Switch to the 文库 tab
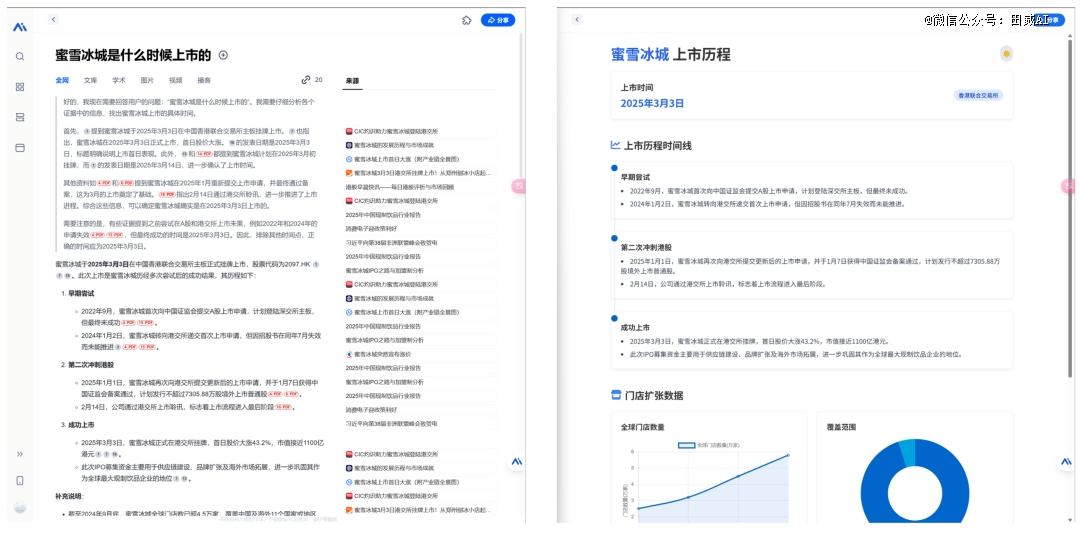Viewport: 1080px width, 535px height. 91,81
